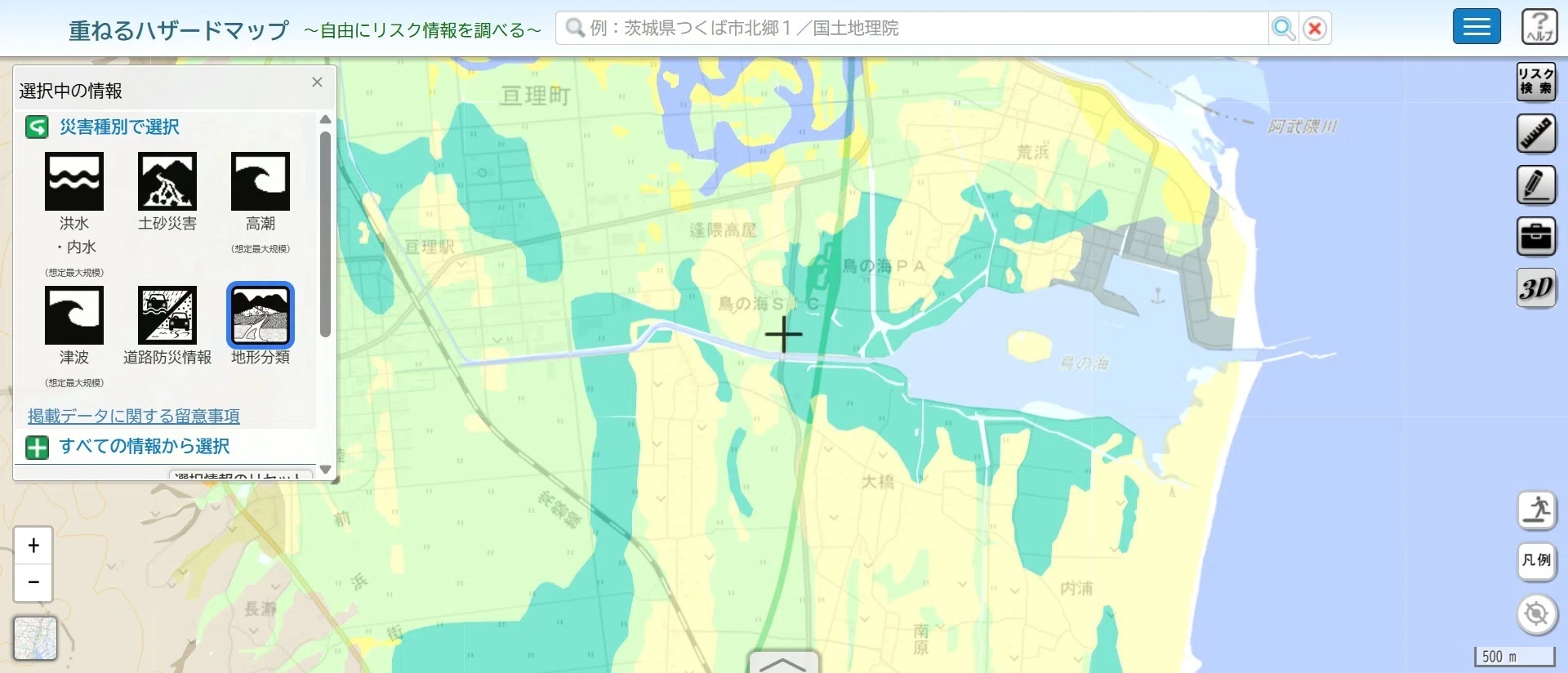
Task: Click the current location target icon
Action: pos(1537,613)
